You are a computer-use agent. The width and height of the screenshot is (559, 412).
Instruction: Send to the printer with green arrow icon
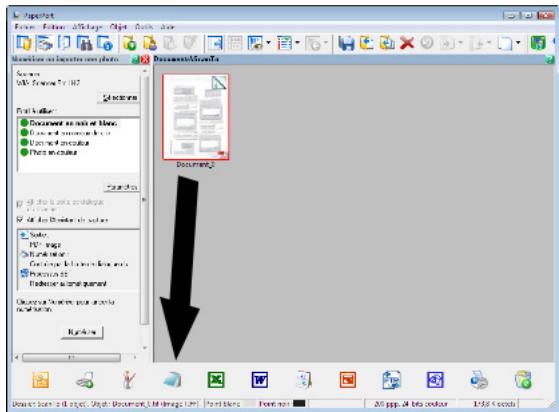pos(85,380)
